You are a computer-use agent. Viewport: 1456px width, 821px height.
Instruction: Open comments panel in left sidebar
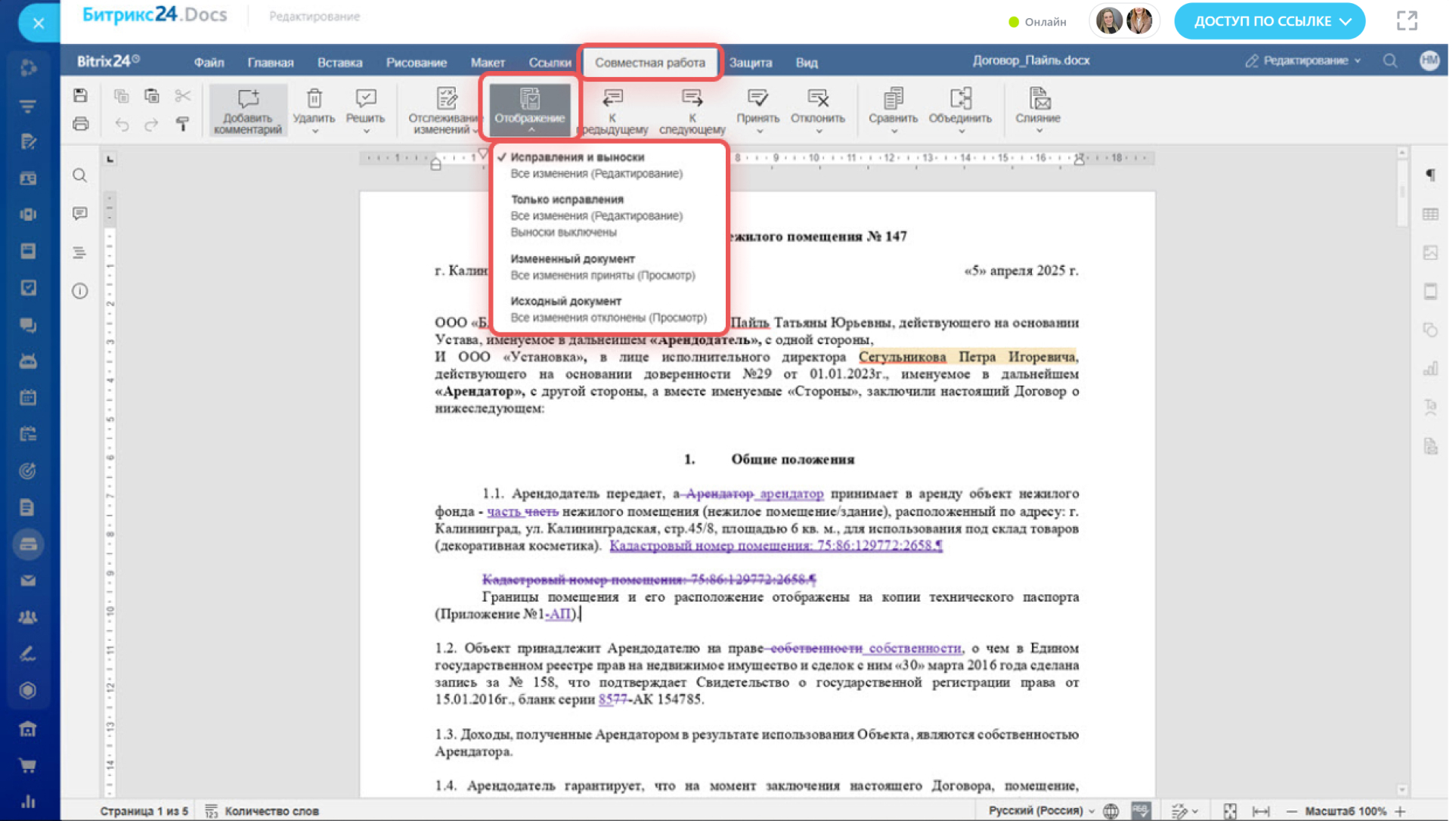pyautogui.click(x=79, y=214)
